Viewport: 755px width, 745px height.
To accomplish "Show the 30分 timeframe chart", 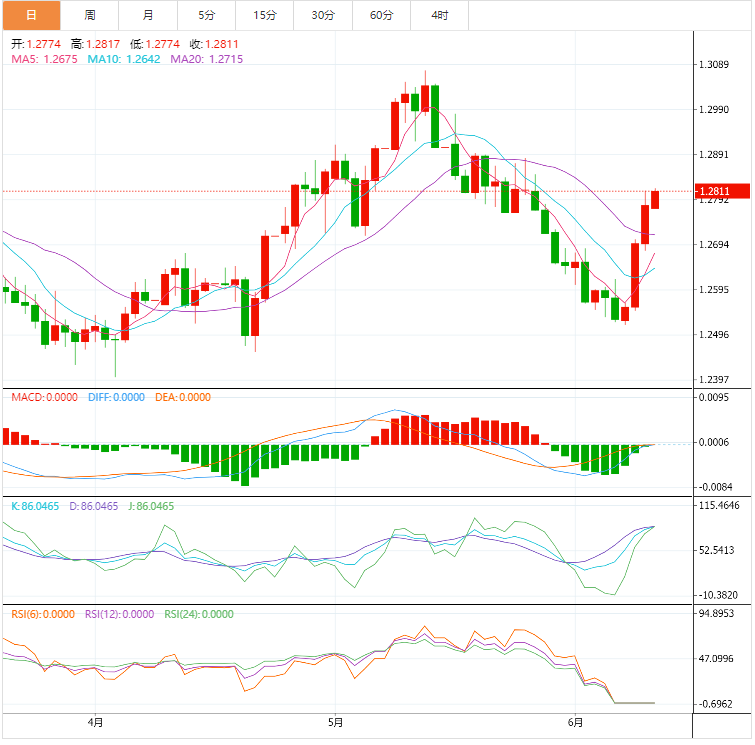I will 323,15.
